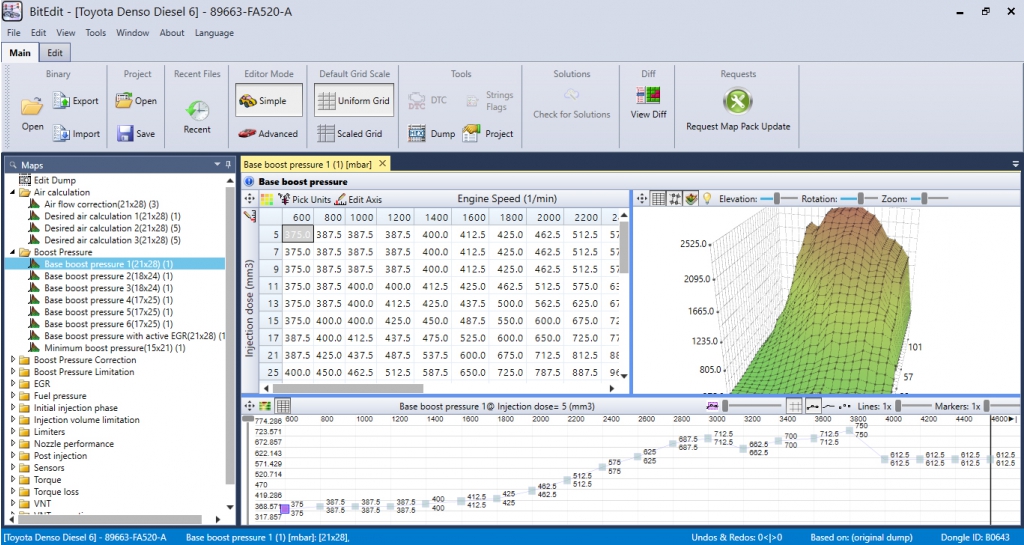This screenshot has height=545, width=1024.
Task: Click the Export binary button
Action: tap(76, 101)
